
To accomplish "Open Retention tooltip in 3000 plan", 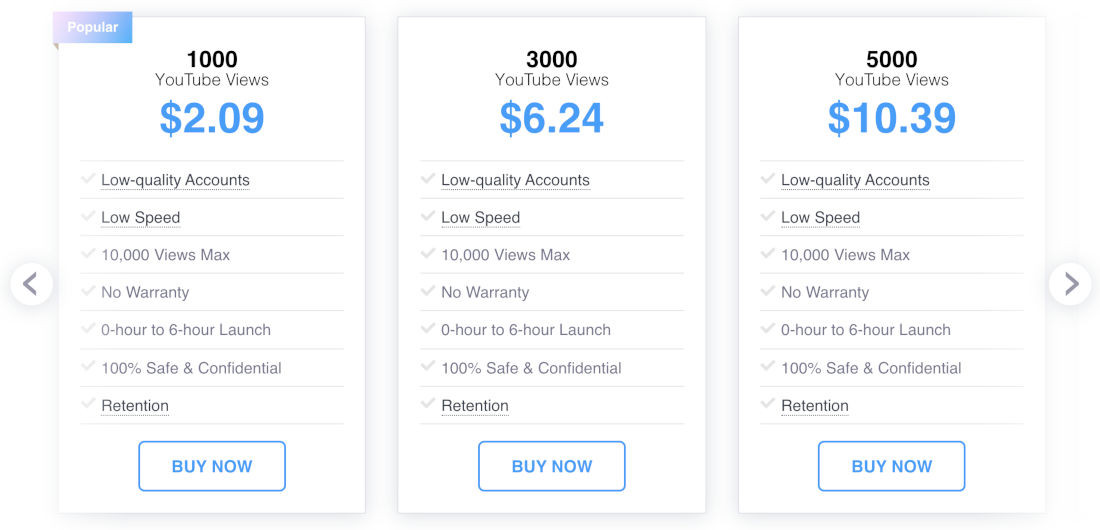I will tap(475, 406).
